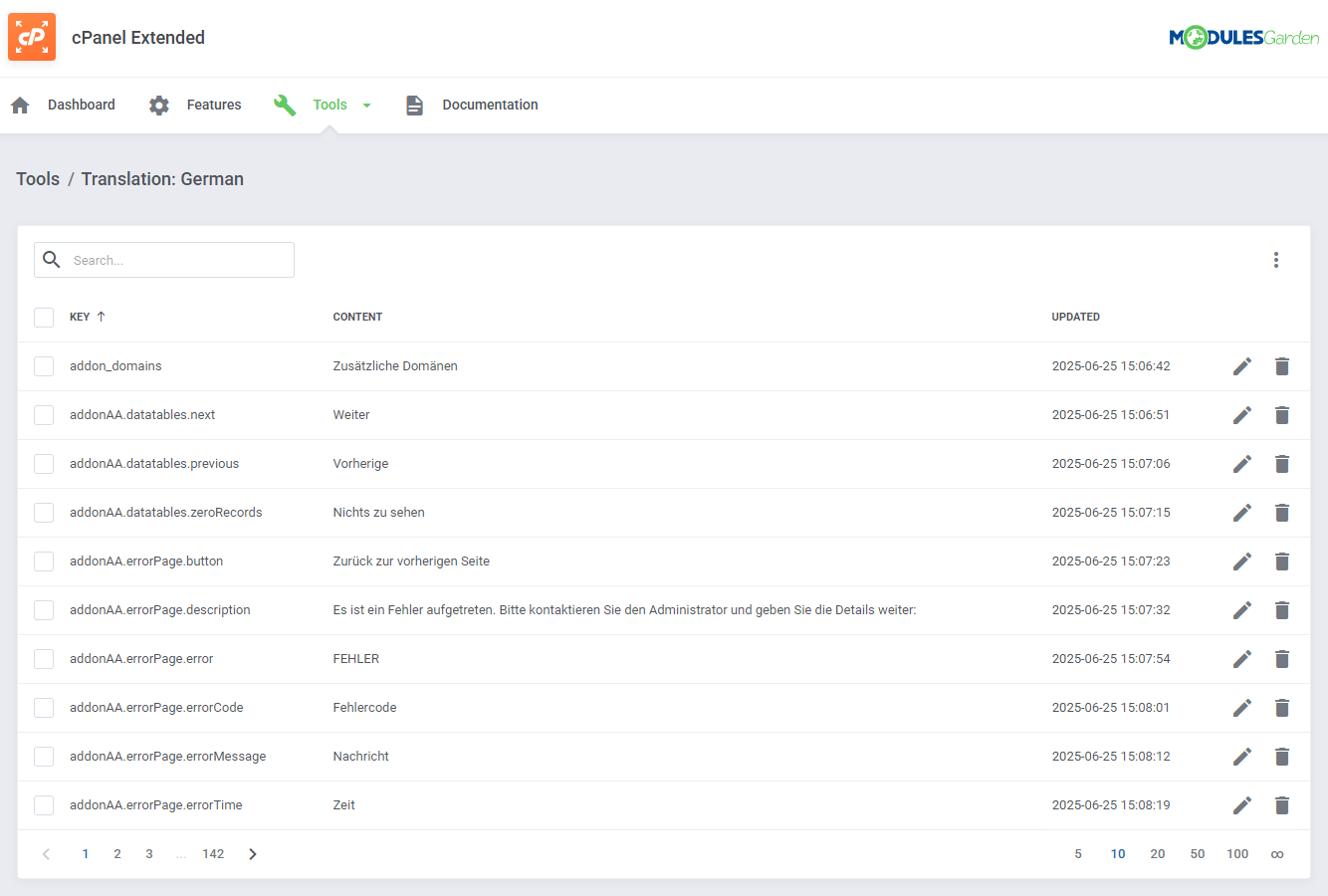The image size is (1328, 896).
Task: Show 100 entries per page
Action: pyautogui.click(x=1237, y=854)
